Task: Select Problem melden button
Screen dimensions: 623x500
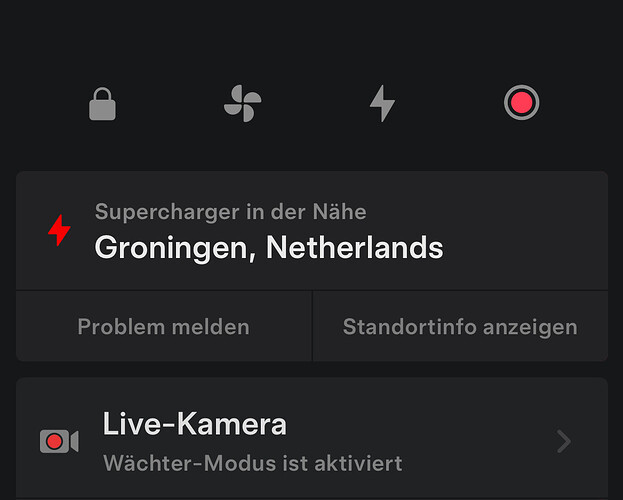Action: [x=164, y=326]
